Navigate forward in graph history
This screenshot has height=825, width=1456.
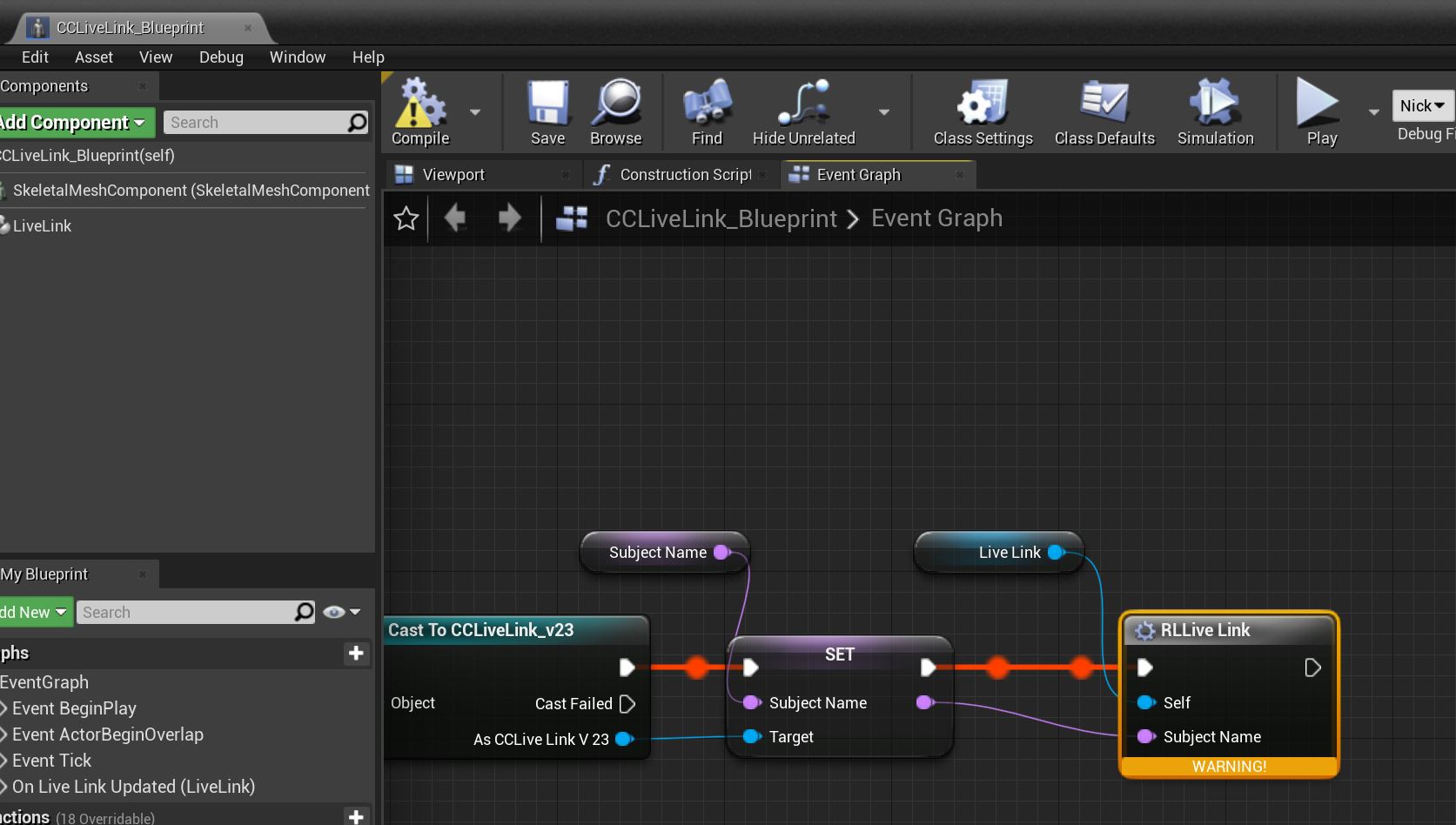pyautogui.click(x=510, y=218)
